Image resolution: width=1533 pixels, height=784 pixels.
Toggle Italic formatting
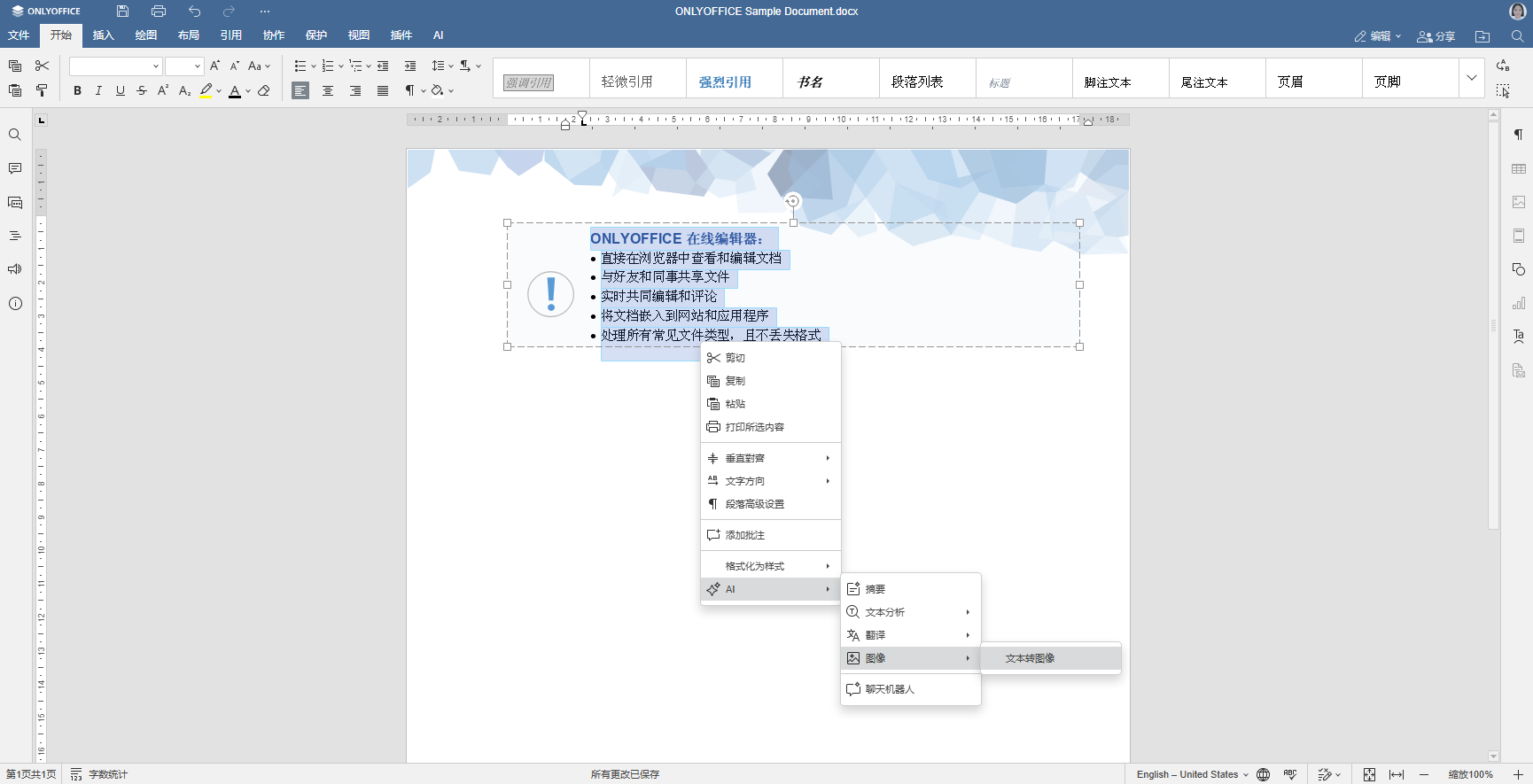tap(98, 90)
